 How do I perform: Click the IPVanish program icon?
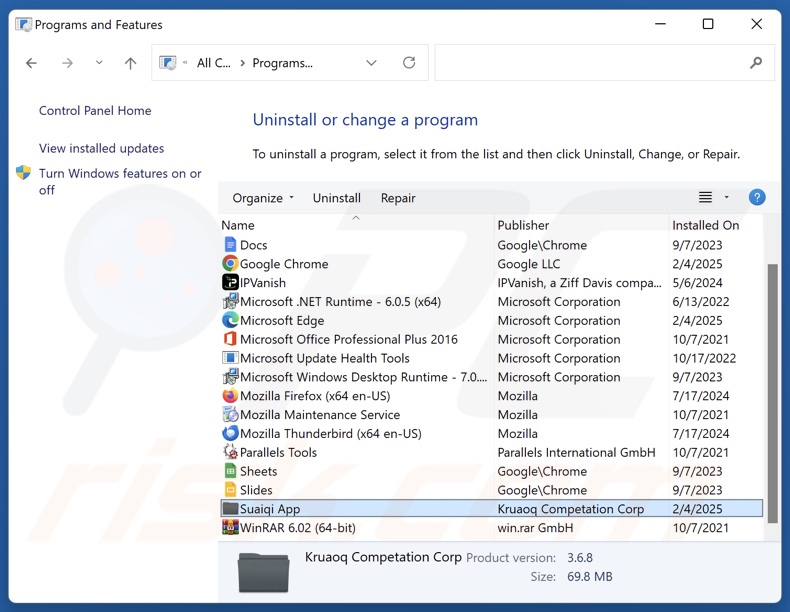click(x=230, y=282)
